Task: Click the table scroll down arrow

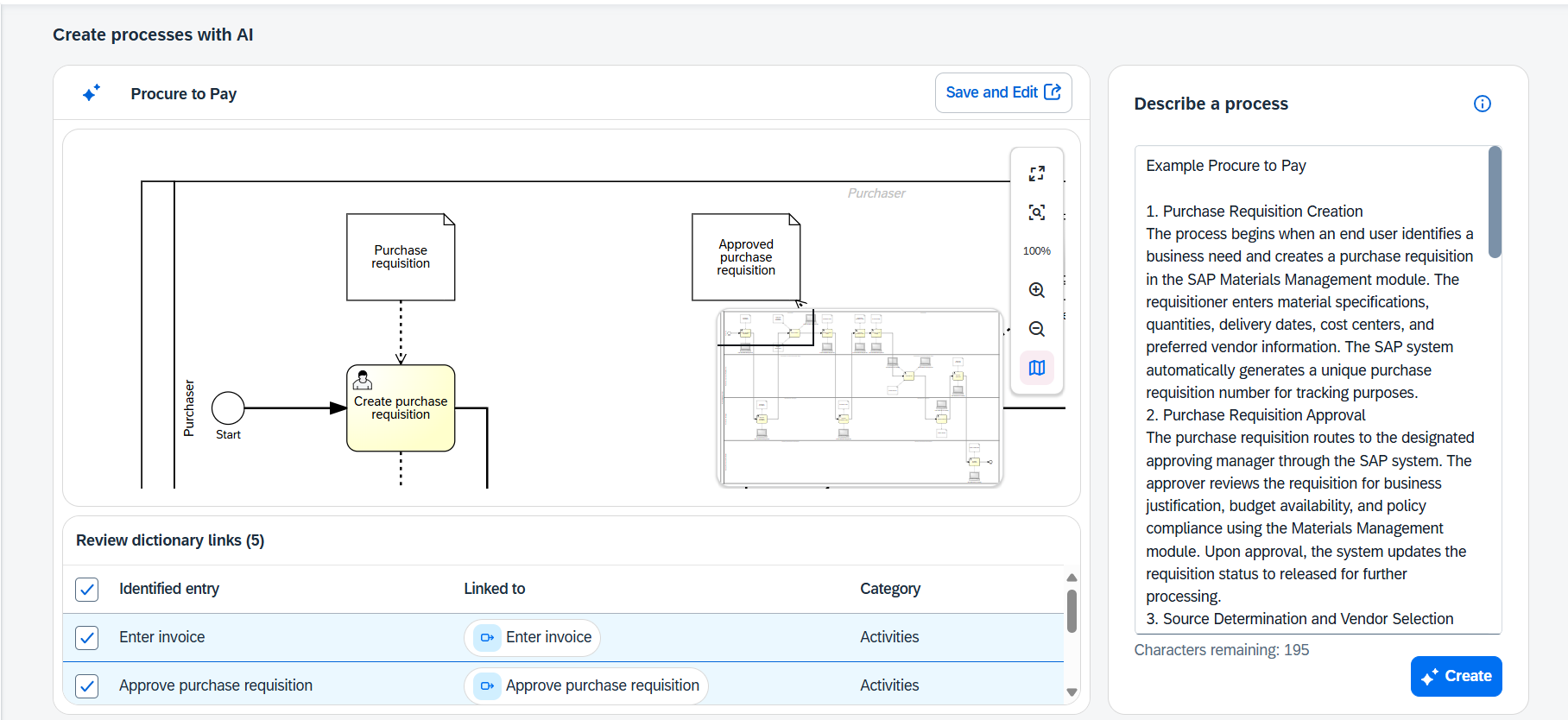Action: (1072, 692)
